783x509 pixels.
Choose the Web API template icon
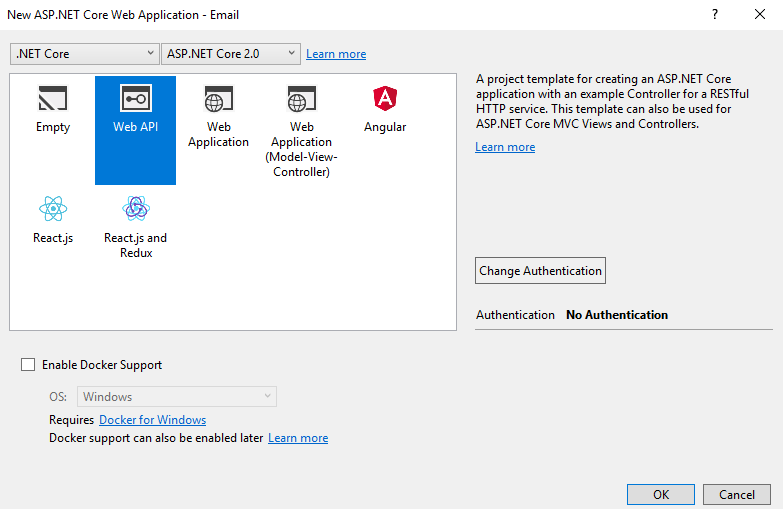(x=135, y=98)
